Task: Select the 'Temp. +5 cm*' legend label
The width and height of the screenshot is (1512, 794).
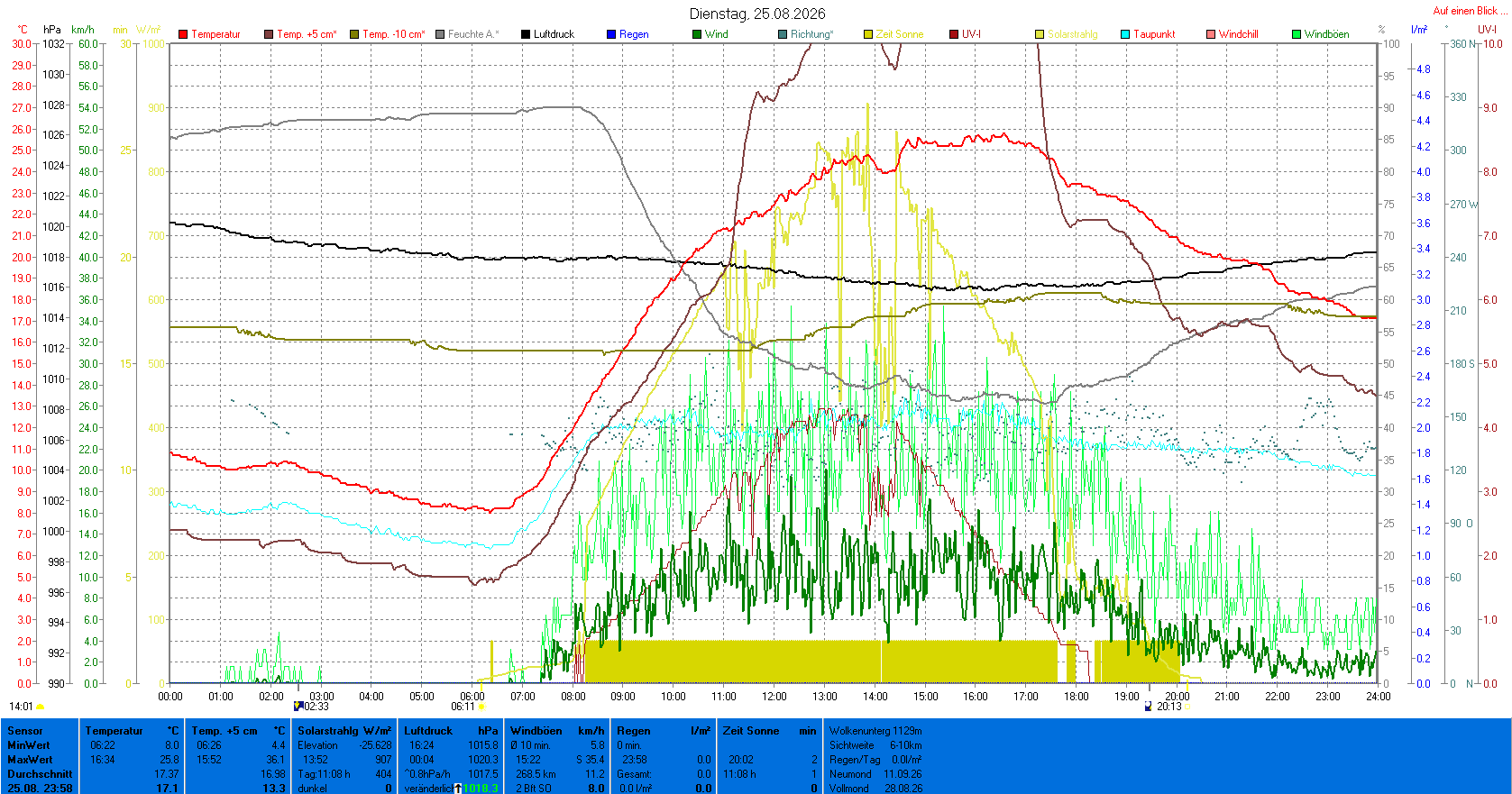Action: click(307, 34)
